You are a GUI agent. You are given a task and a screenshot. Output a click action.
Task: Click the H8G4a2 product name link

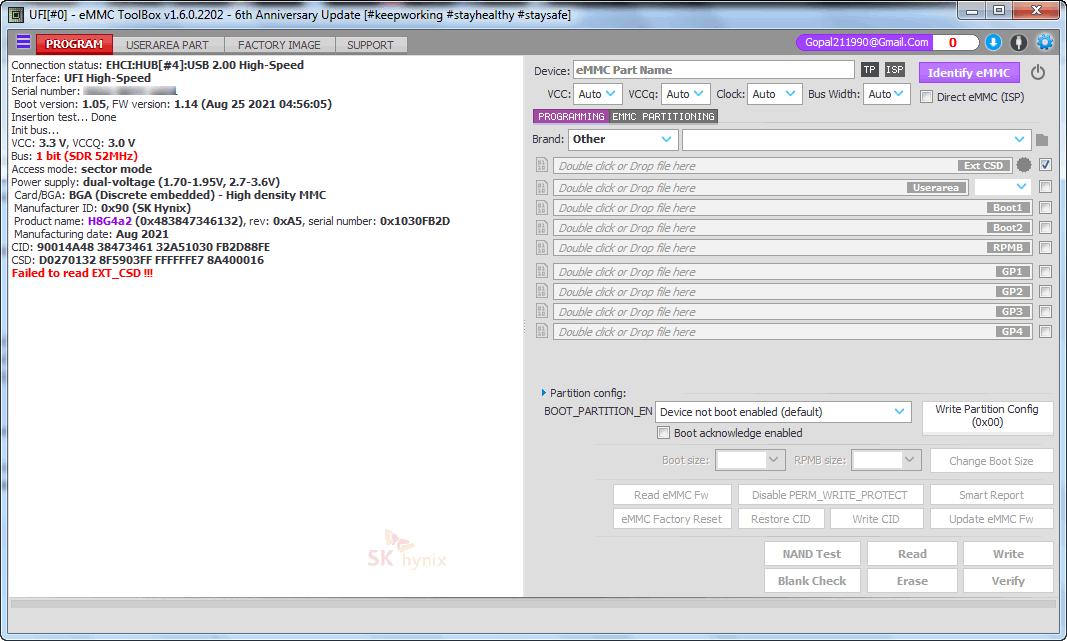tap(110, 221)
